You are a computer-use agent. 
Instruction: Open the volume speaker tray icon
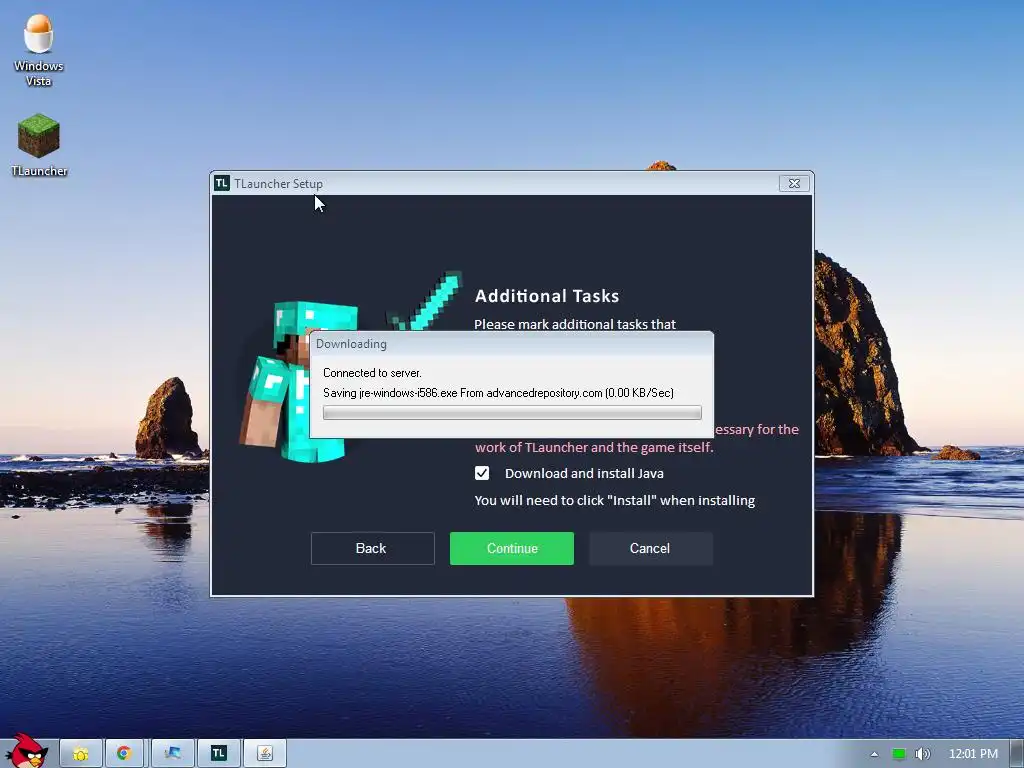pos(922,754)
